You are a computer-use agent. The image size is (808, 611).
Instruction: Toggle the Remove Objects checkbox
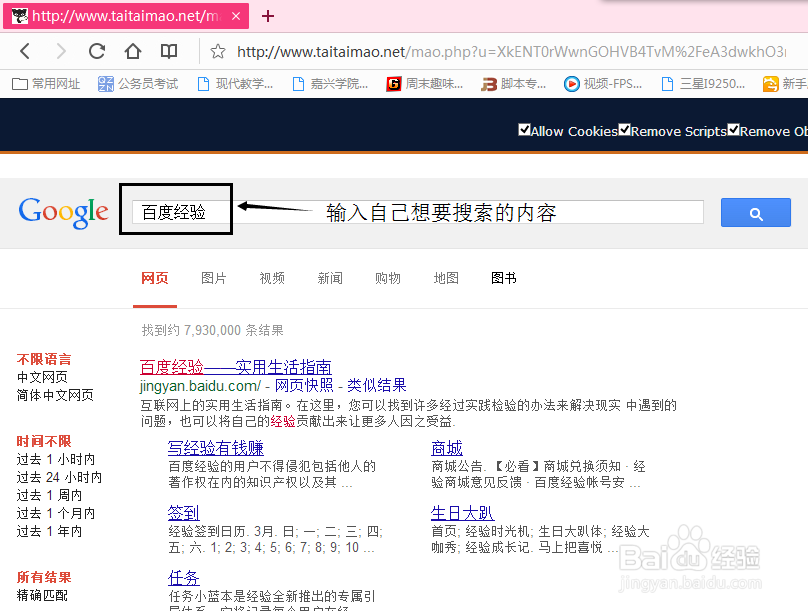[x=733, y=130]
